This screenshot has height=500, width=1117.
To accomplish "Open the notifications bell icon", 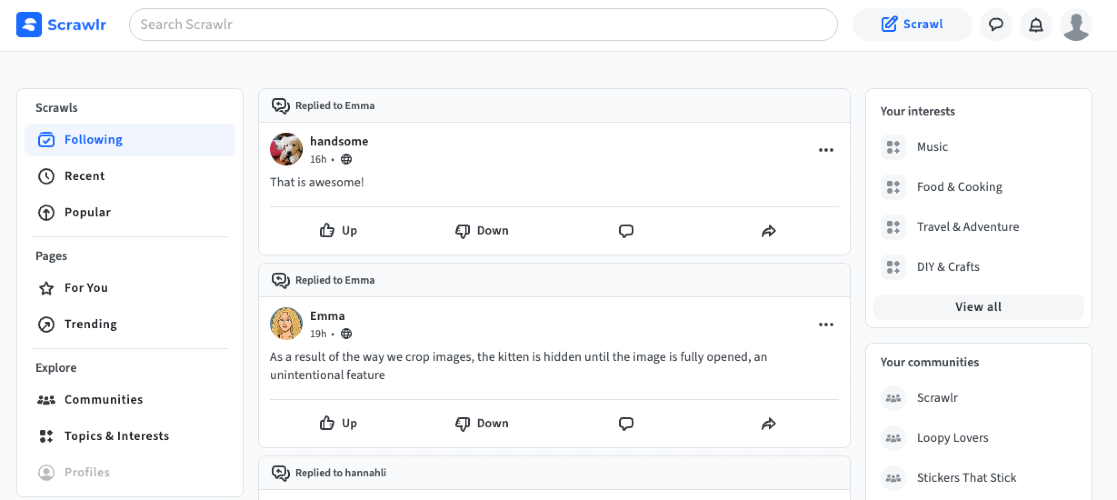I will pos(1036,25).
